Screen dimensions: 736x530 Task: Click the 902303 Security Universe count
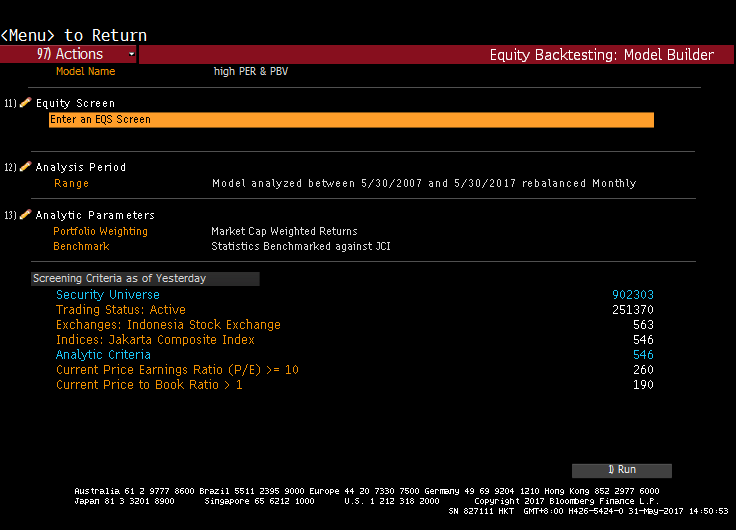coord(633,295)
